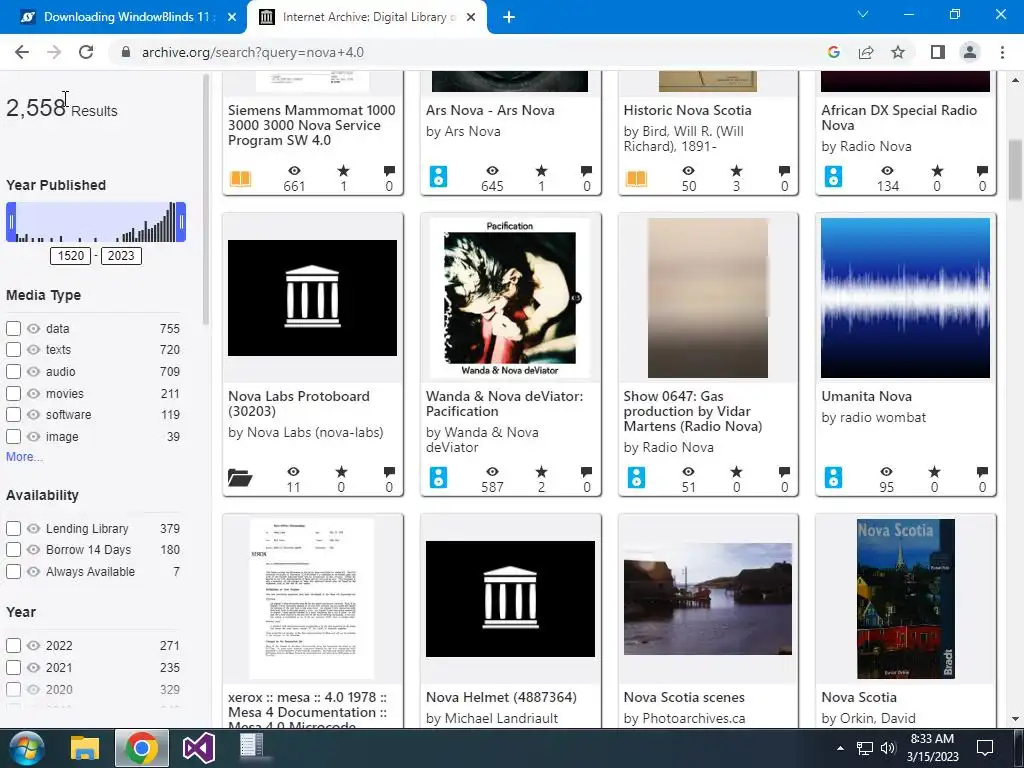Image resolution: width=1024 pixels, height=768 pixels.
Task: Click the favorites star on Historic Nova Scotia card
Action: pyautogui.click(x=737, y=170)
